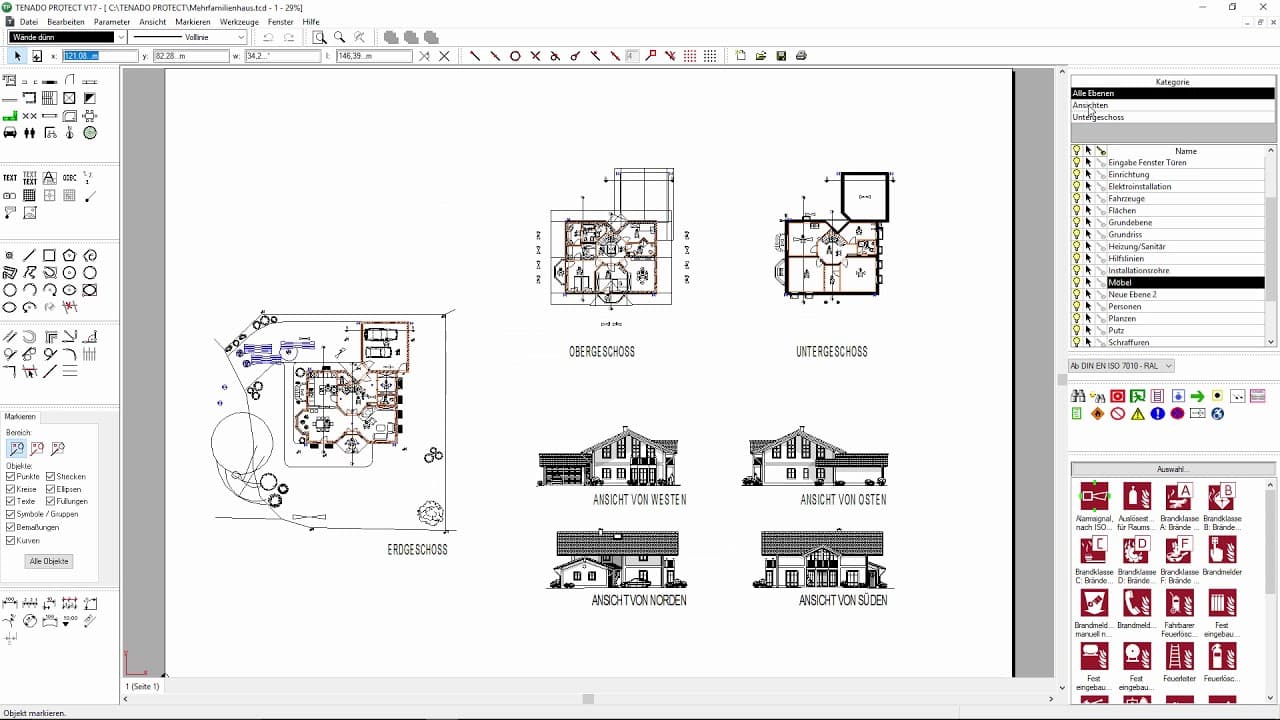Pick the Feuerleiter fire safety symbol

point(1180,656)
